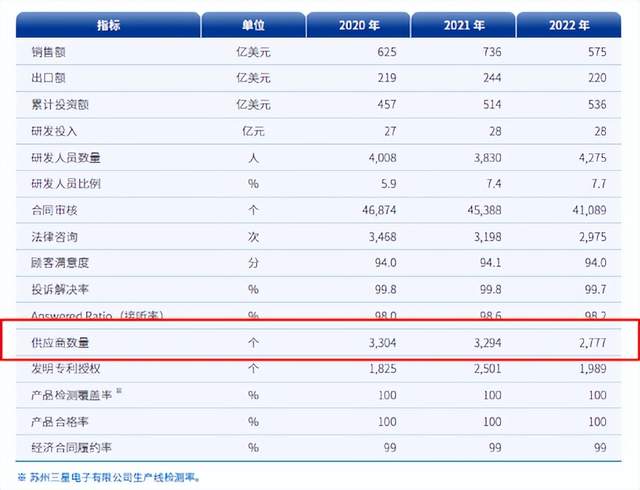Click the 457 cumulative investment value
The image size is (640, 490).
coord(387,105)
